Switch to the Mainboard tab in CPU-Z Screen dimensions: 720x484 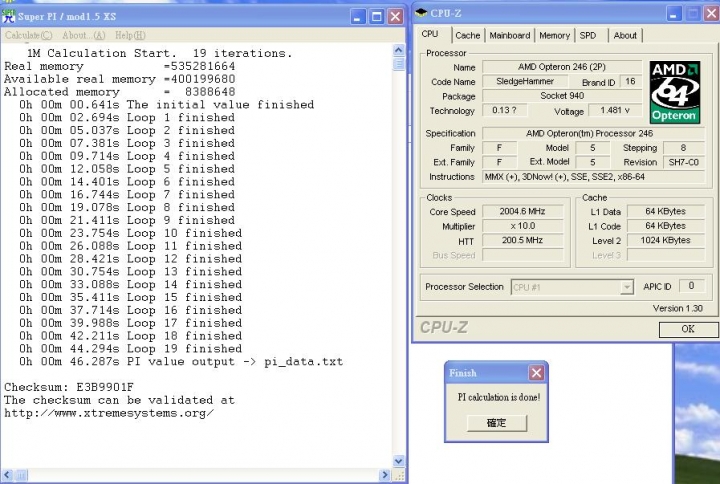[510, 35]
